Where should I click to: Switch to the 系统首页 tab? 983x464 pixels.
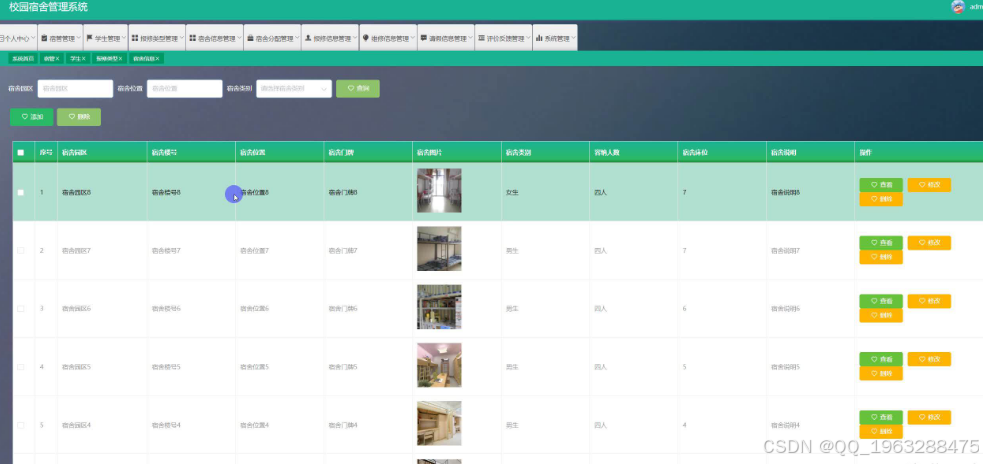click(22, 58)
